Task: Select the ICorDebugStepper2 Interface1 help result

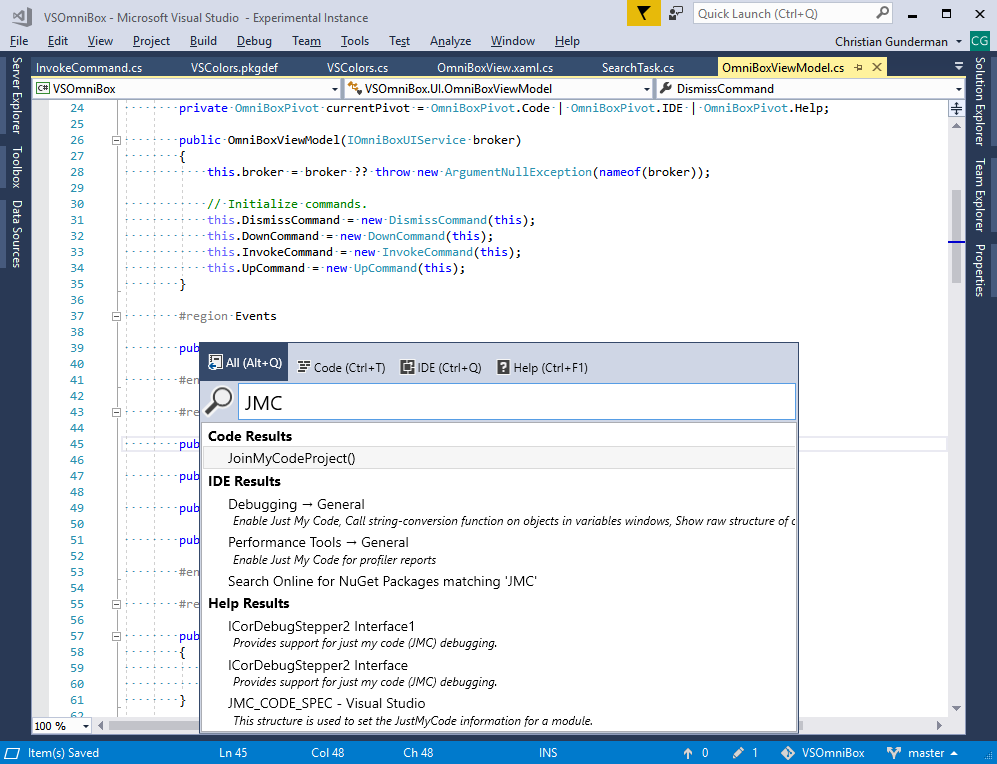Action: pyautogui.click(x=499, y=634)
